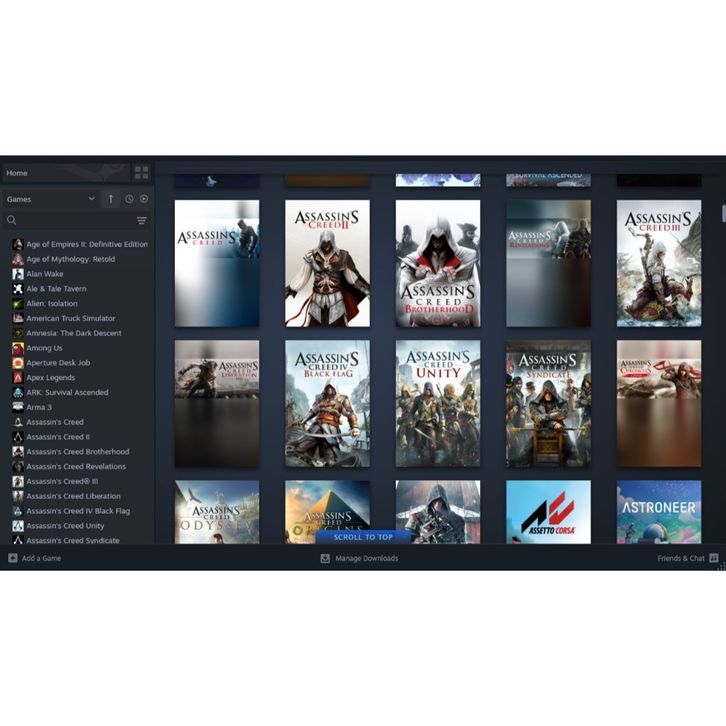Viewport: 726px width, 726px height.
Task: Expand the Games filter dropdown
Action: pyautogui.click(x=50, y=199)
